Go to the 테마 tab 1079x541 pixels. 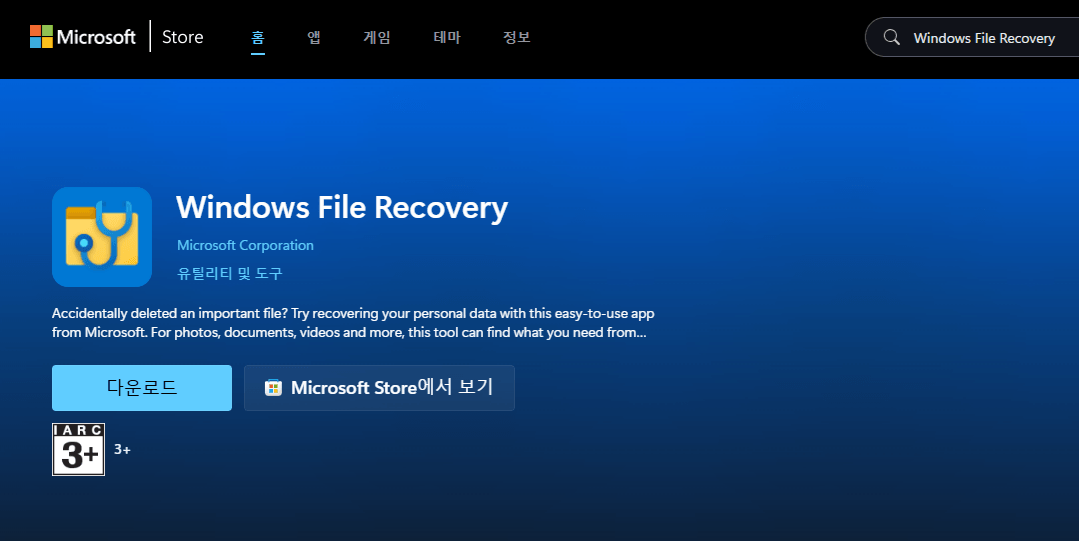click(447, 38)
